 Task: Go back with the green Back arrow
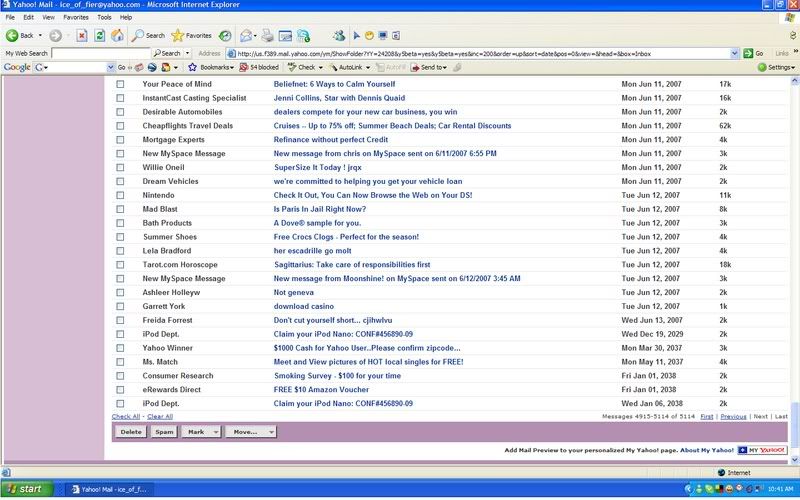point(19,35)
